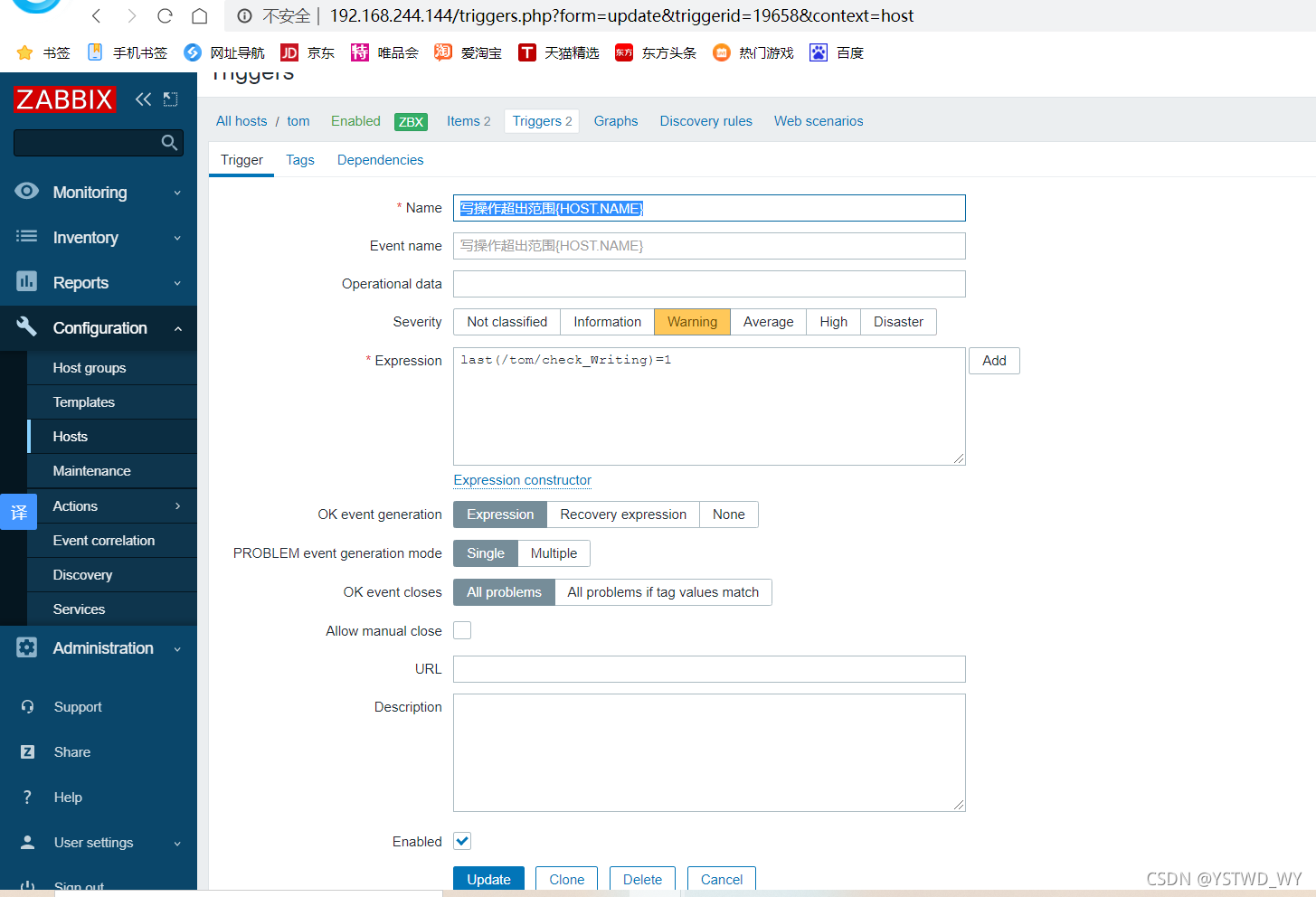Toggle the Enabled checkbox
The height and width of the screenshot is (897, 1316).
(x=462, y=841)
